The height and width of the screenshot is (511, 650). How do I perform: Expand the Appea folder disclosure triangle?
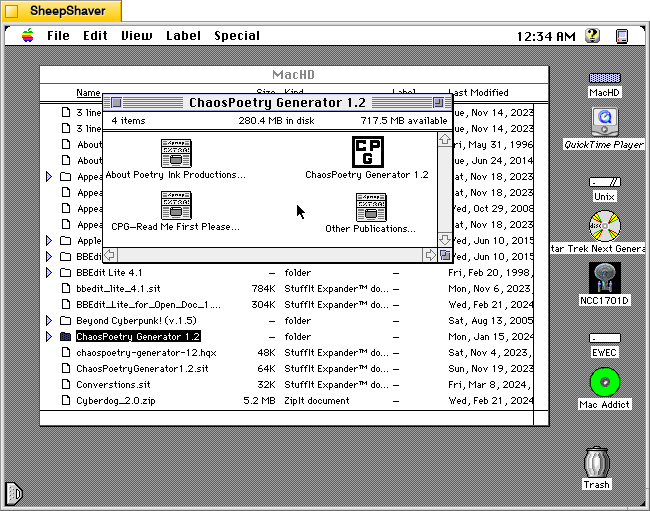click(x=49, y=177)
